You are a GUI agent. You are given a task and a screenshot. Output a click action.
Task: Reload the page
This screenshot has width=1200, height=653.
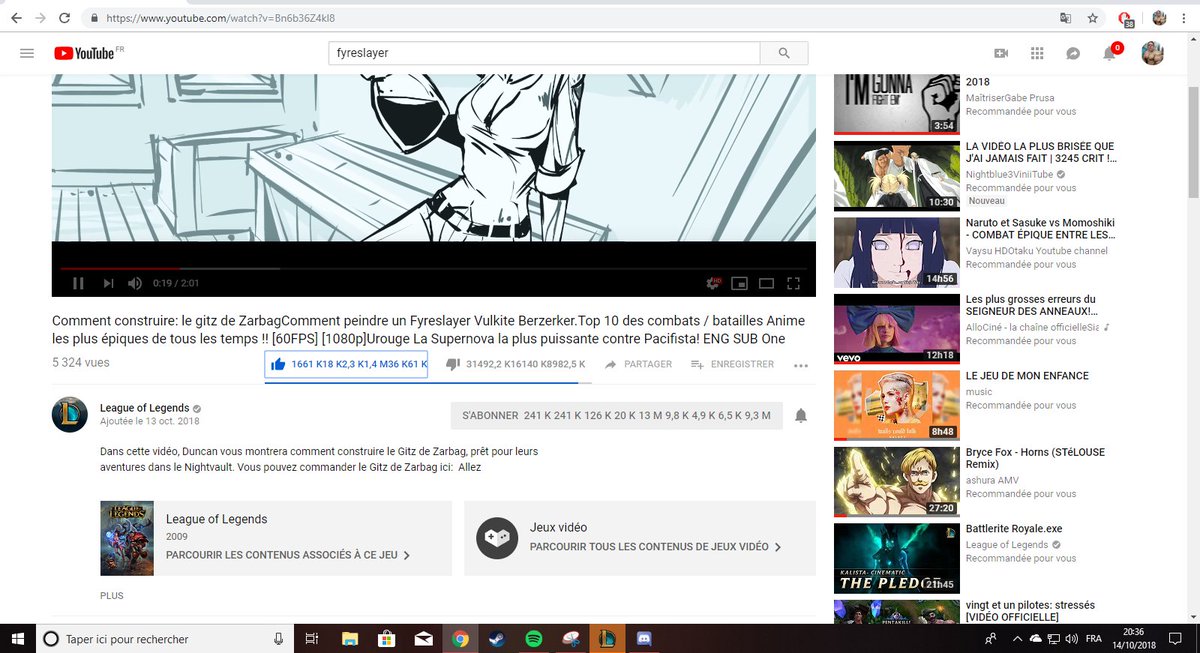tap(65, 18)
